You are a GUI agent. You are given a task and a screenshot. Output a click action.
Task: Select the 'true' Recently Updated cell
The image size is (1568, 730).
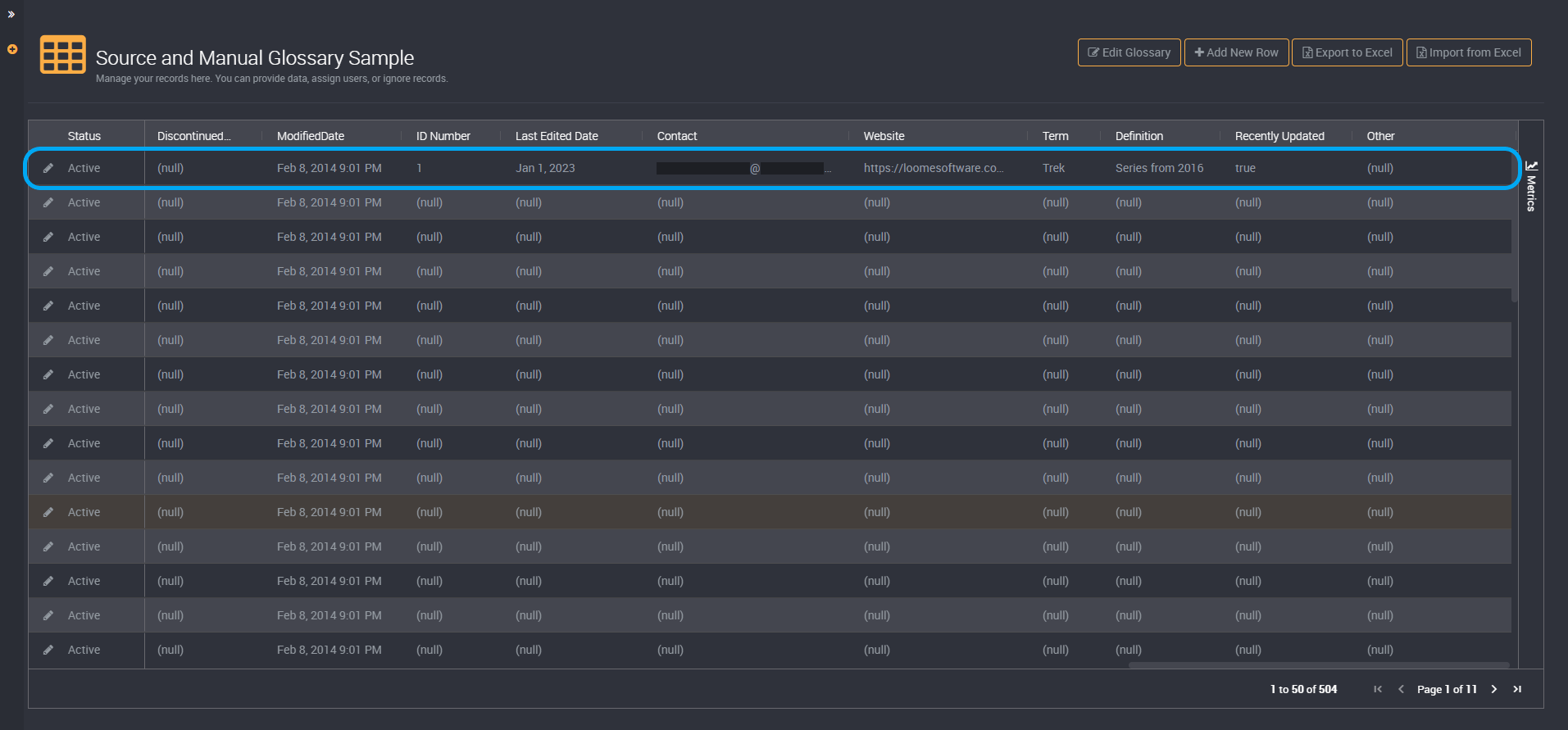[1245, 168]
